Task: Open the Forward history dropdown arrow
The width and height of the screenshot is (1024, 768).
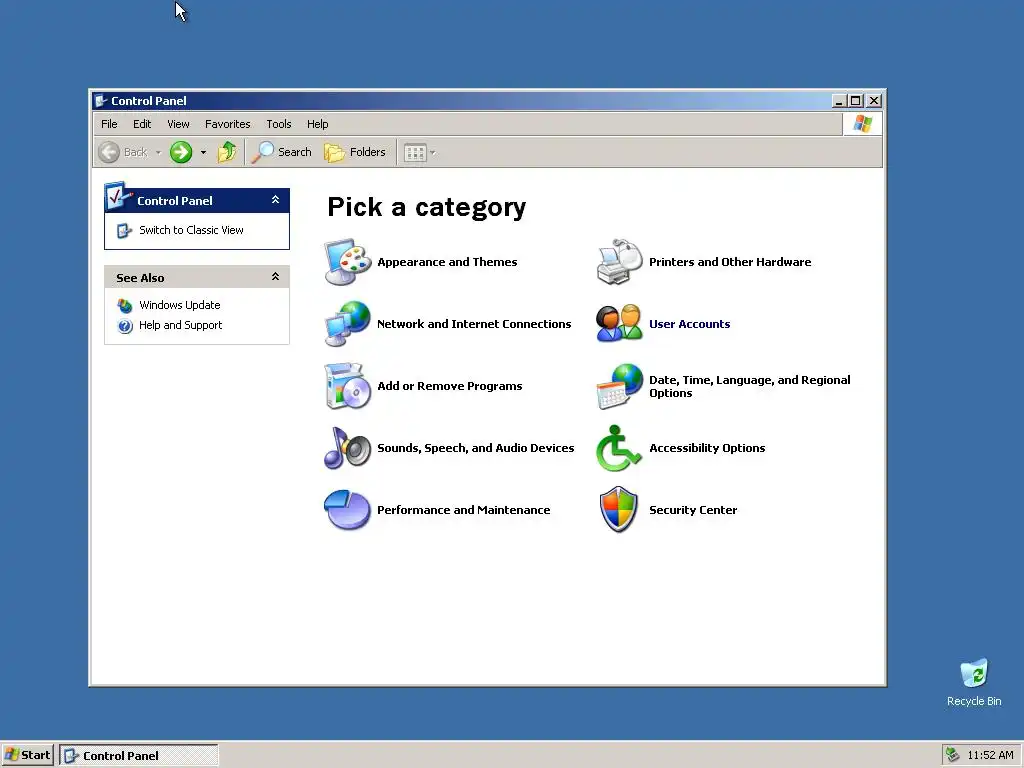Action: click(203, 153)
